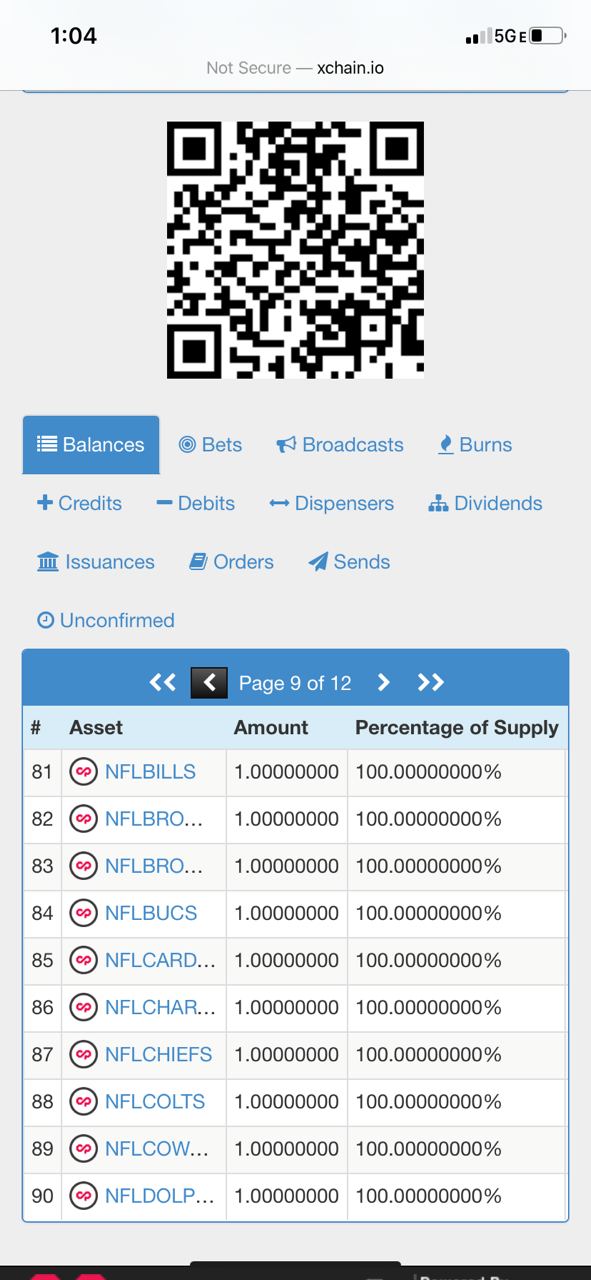Image resolution: width=591 pixels, height=1280 pixels.
Task: Click the NFLCHIEFS asset icon
Action: (x=83, y=1054)
